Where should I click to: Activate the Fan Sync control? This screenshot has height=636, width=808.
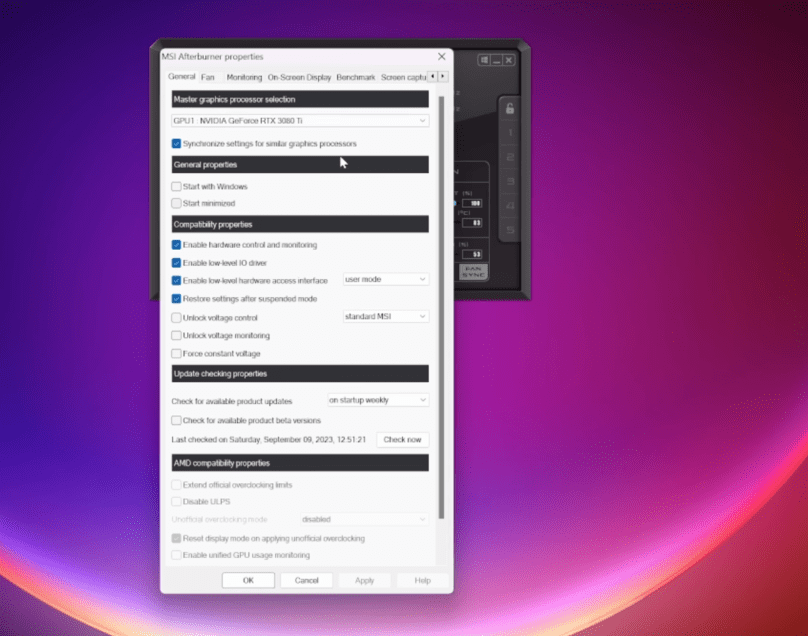tap(471, 271)
